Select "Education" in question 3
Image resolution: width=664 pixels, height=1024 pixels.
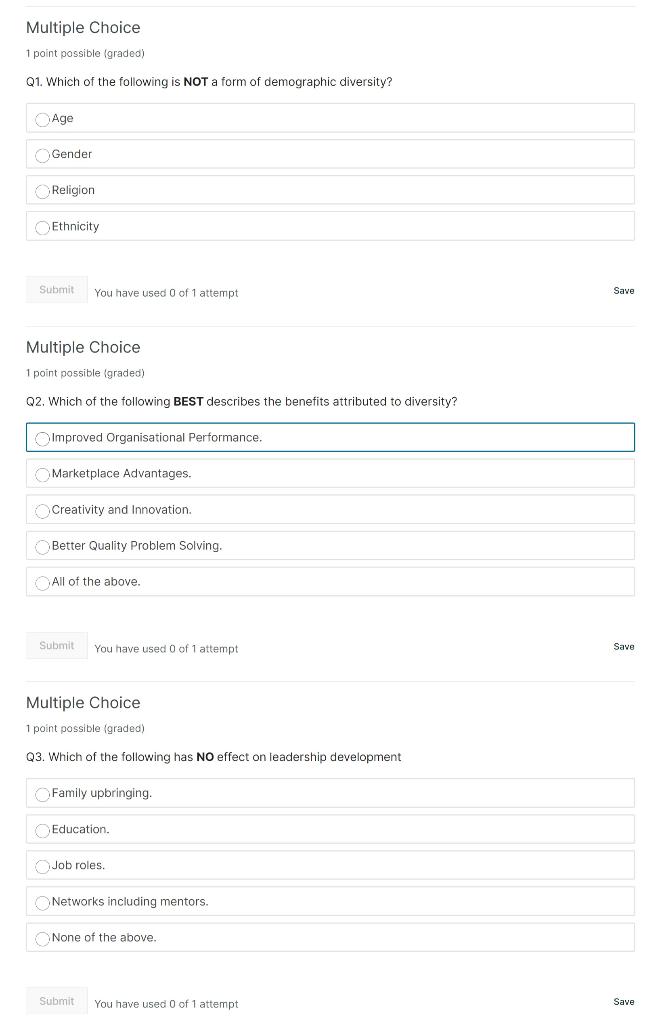point(42,830)
